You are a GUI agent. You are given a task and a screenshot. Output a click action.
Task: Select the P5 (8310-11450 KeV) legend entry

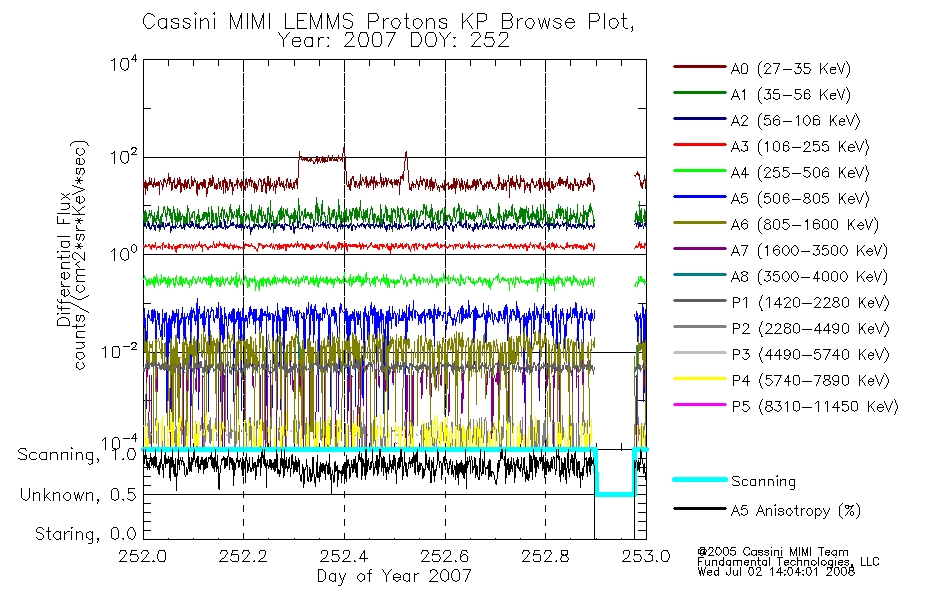pyautogui.click(x=786, y=406)
